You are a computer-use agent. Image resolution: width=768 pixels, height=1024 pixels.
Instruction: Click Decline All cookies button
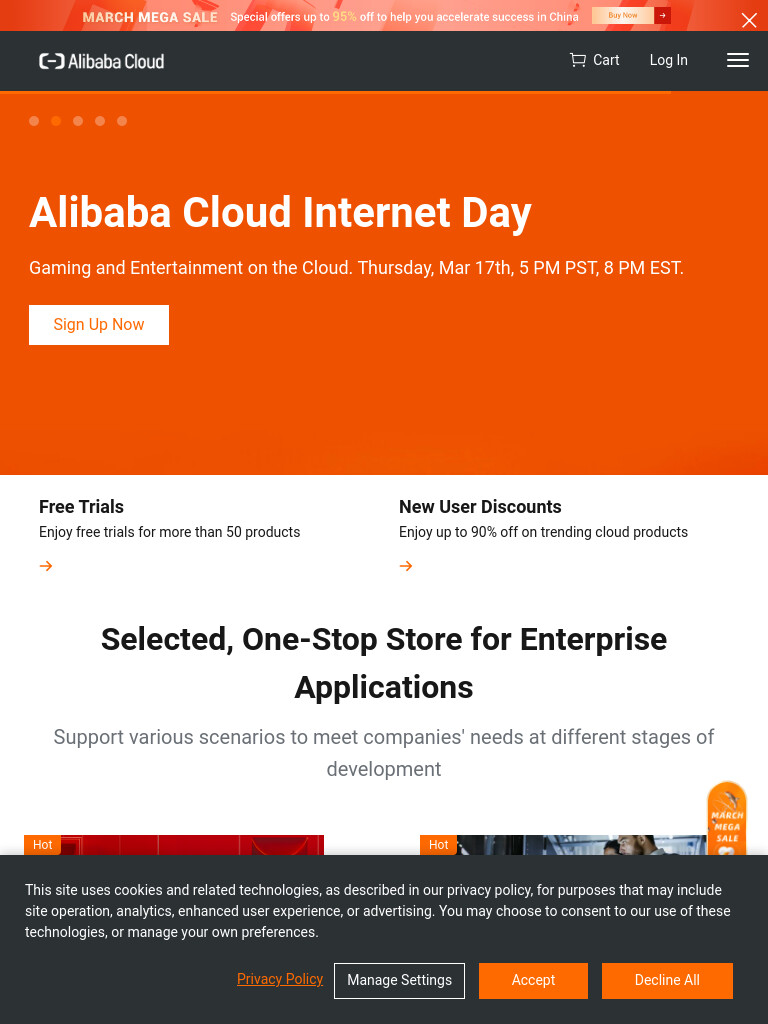tap(667, 980)
